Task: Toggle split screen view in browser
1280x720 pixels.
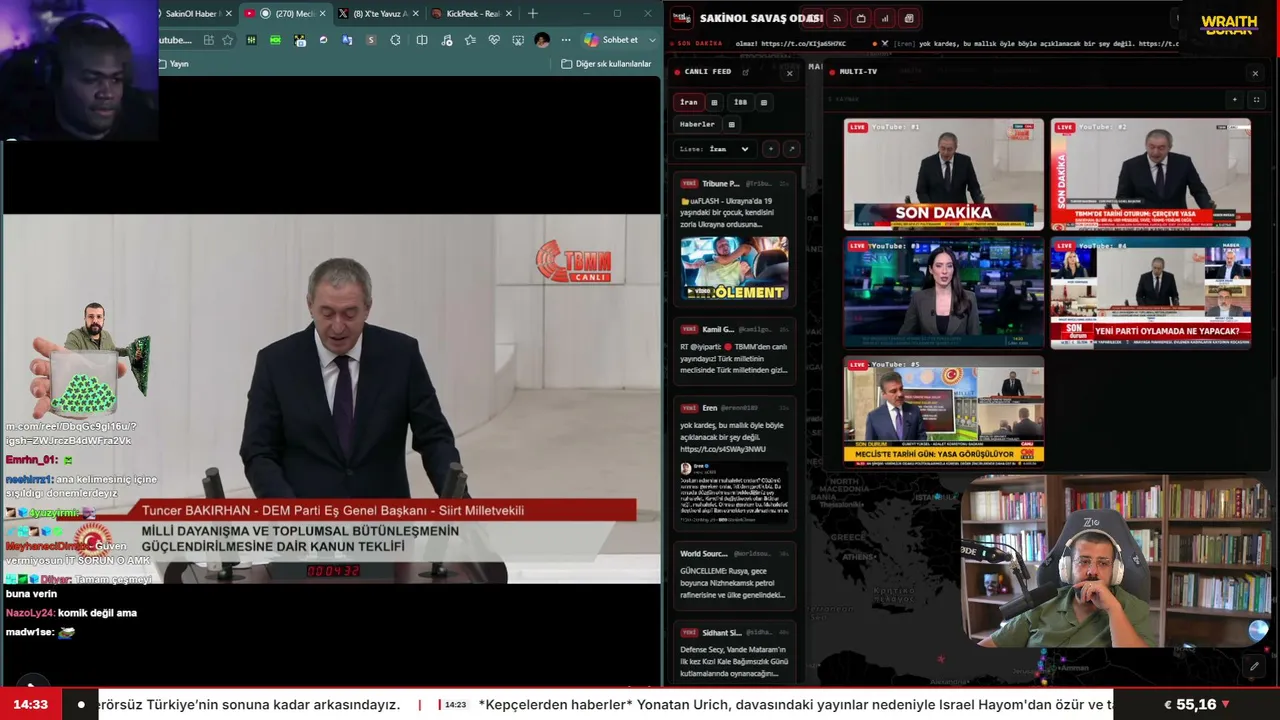Action: (422, 40)
